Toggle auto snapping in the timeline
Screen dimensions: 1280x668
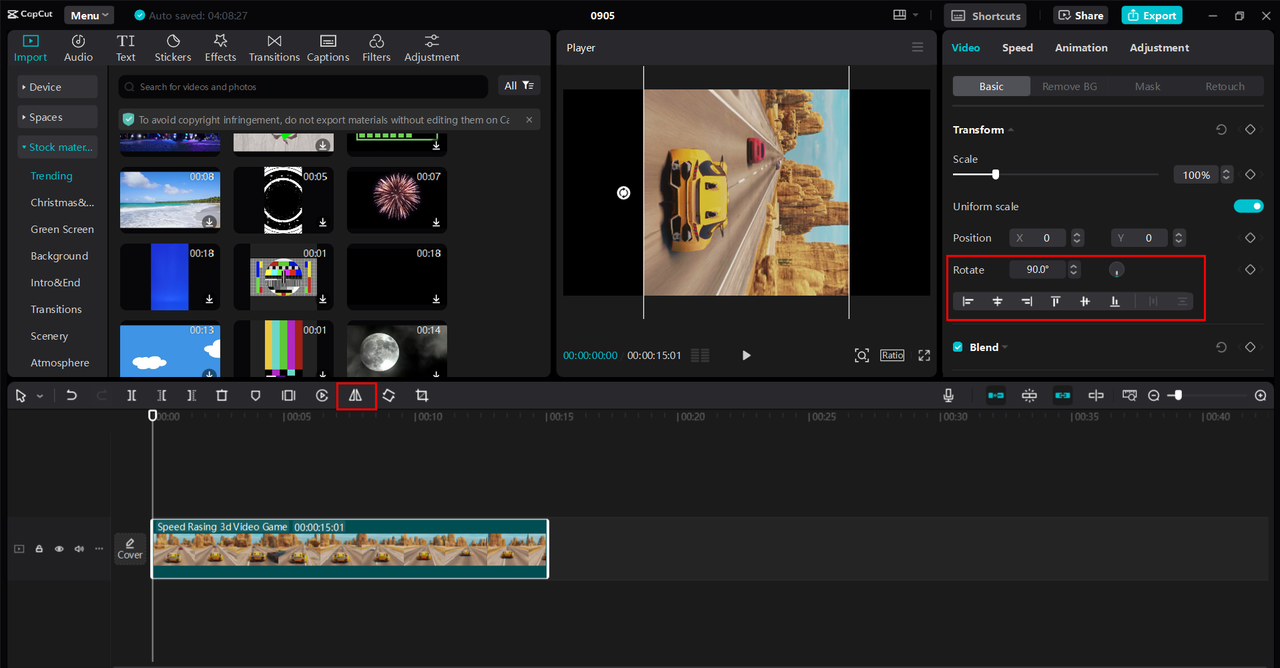[x=1029, y=396]
